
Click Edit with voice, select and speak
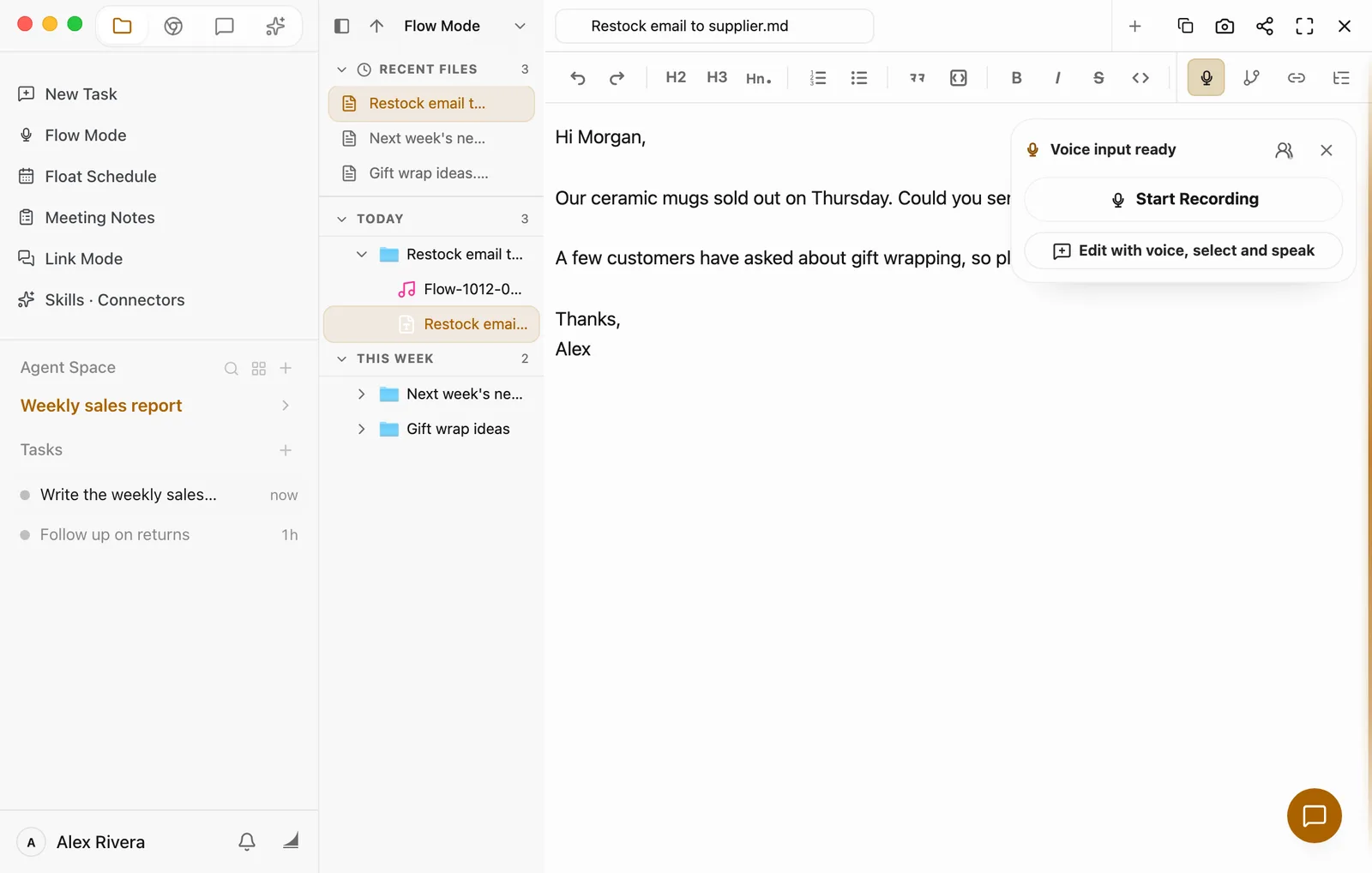tap(1183, 250)
